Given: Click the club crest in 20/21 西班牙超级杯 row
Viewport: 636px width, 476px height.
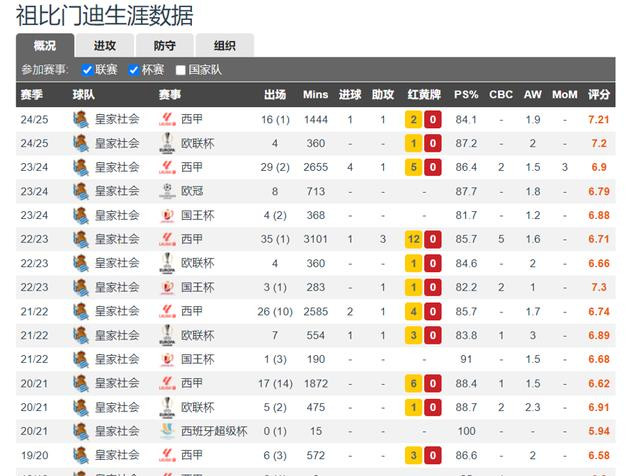Looking at the screenshot, I should pos(81,431).
